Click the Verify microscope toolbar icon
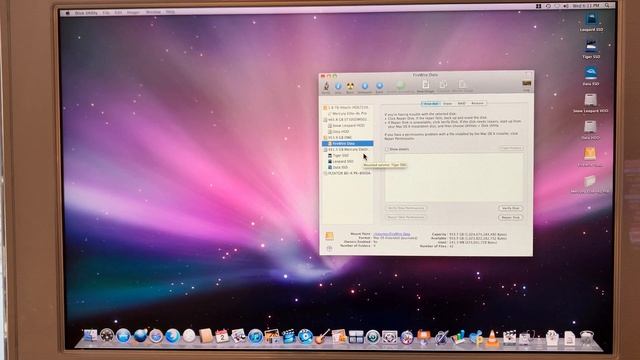Image resolution: width=640 pixels, height=360 pixels. click(326, 87)
